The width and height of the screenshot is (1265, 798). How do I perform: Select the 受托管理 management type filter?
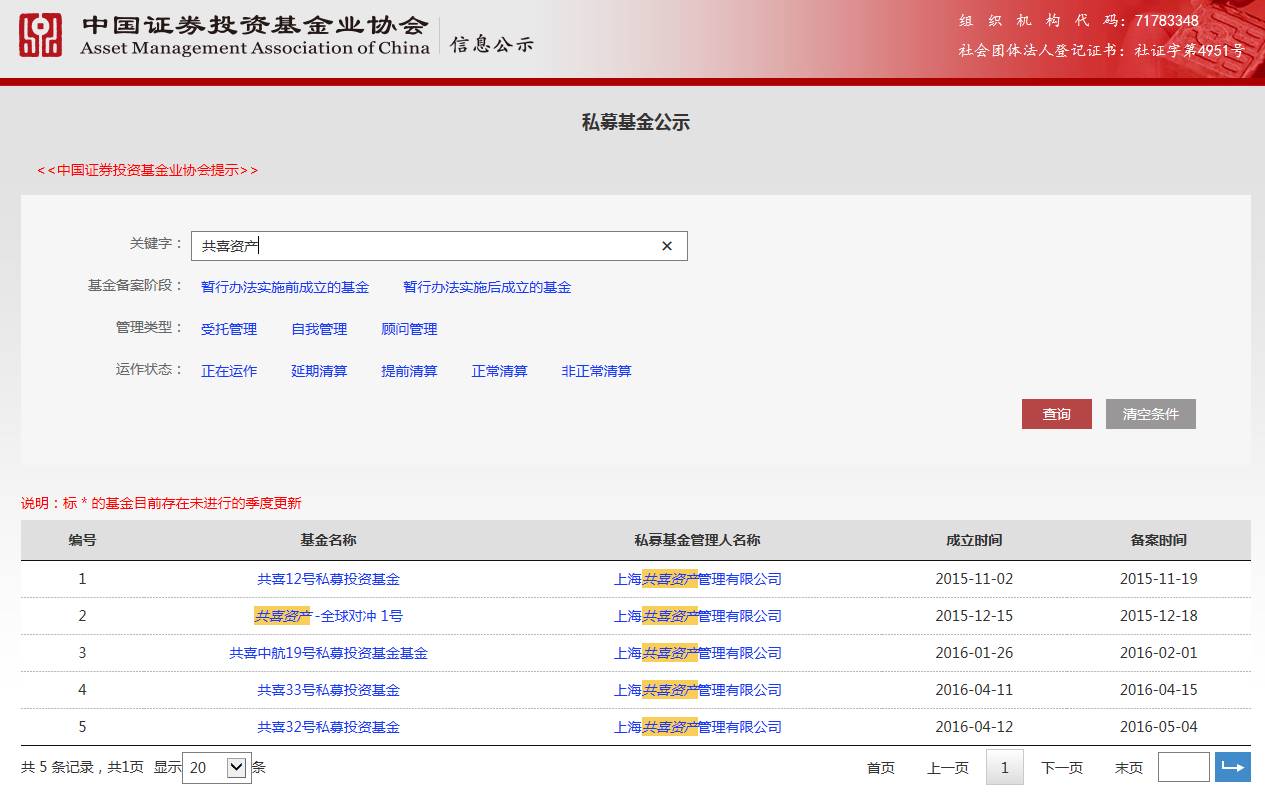coord(229,328)
